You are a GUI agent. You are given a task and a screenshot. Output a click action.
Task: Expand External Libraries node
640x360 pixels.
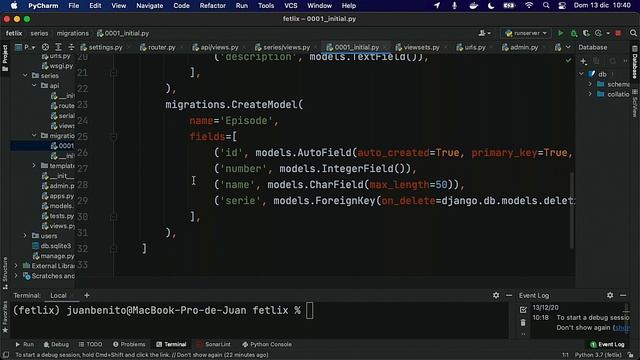16,266
